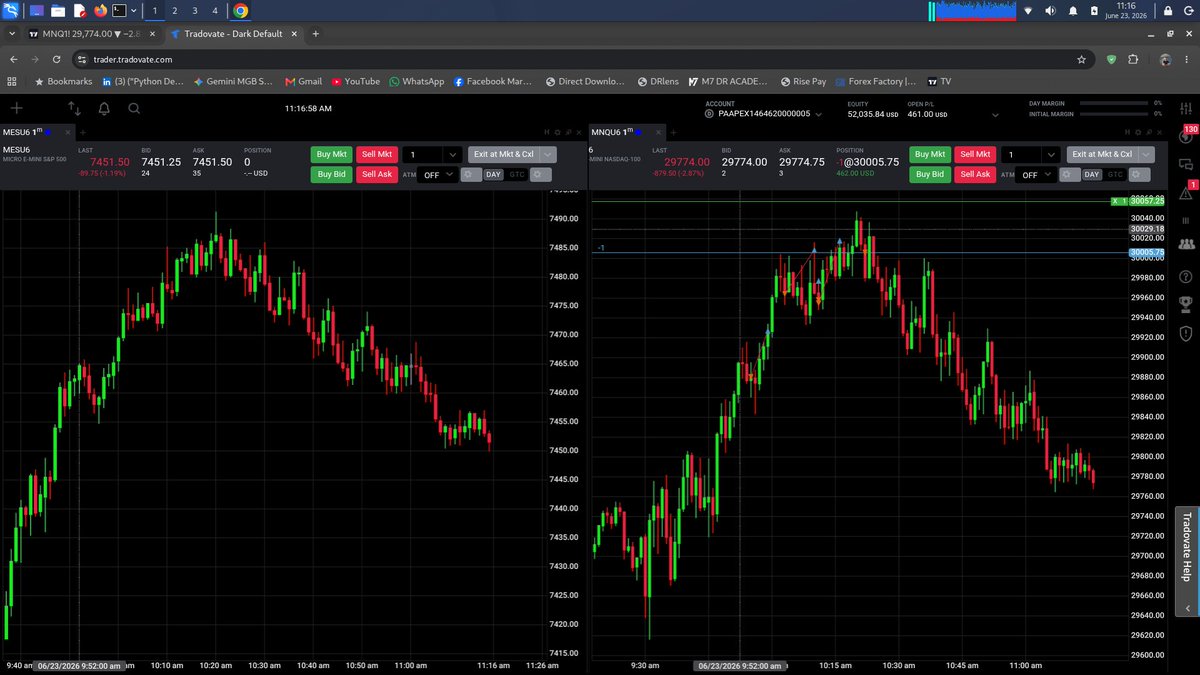Open order options gear after GTC in MNQU6
The image size is (1200, 675).
point(1138,174)
